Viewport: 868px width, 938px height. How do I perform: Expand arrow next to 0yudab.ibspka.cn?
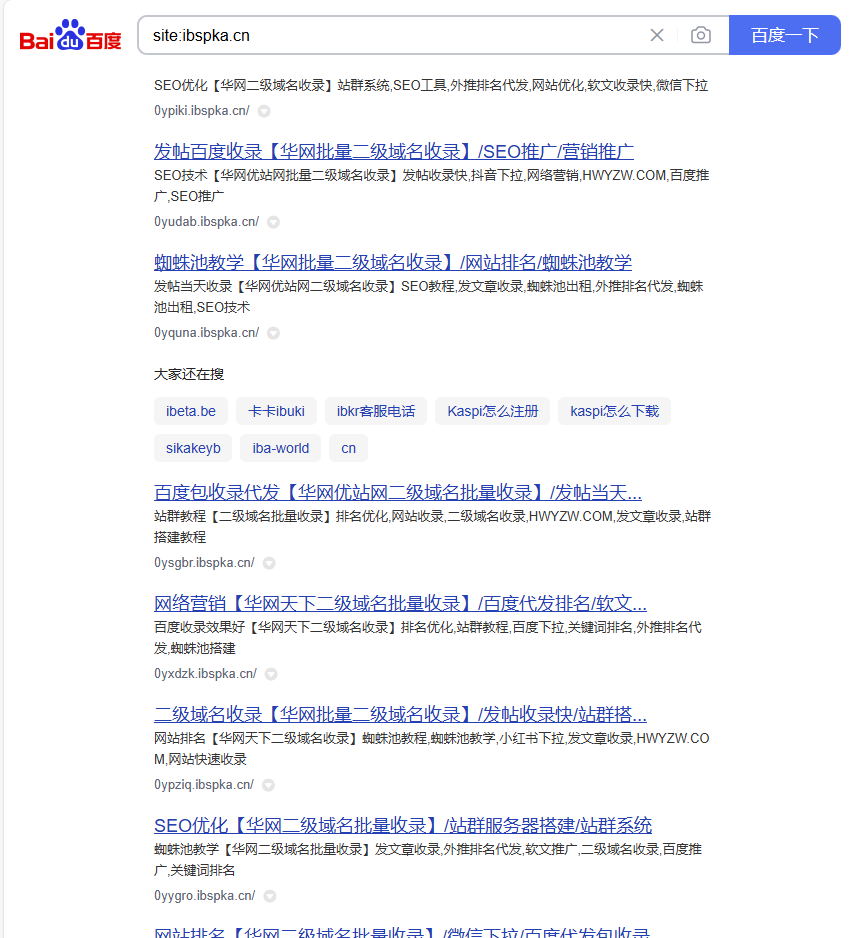tap(273, 222)
